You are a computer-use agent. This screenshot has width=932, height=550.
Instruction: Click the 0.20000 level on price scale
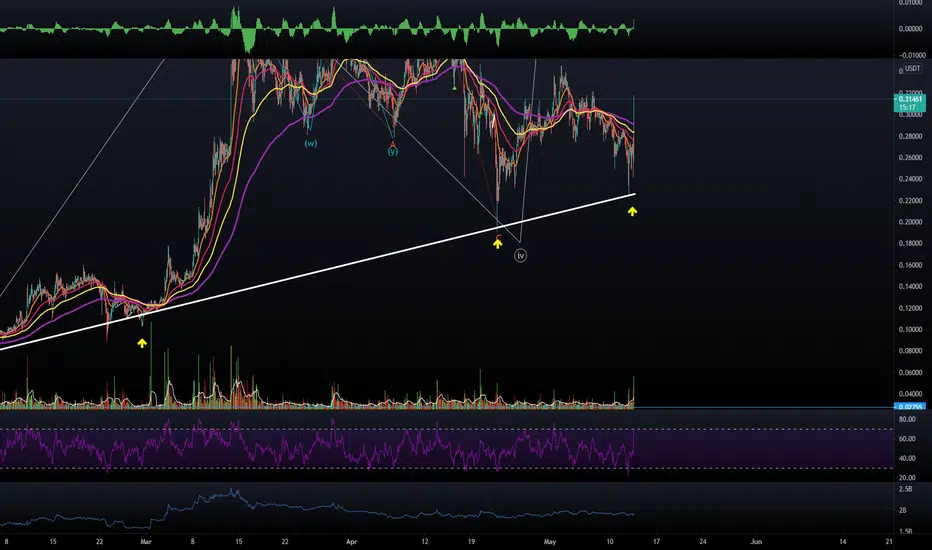click(x=911, y=222)
